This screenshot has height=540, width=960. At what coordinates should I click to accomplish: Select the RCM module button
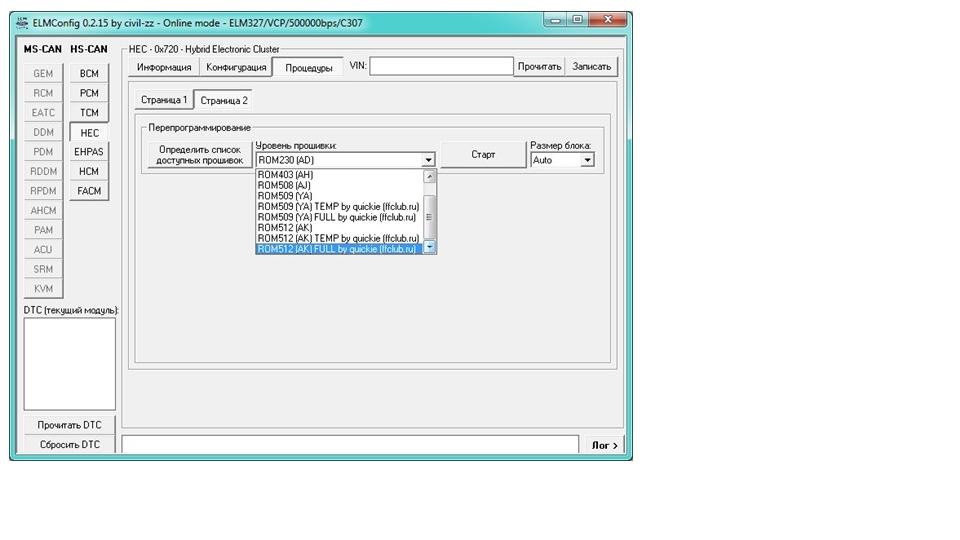(x=43, y=93)
